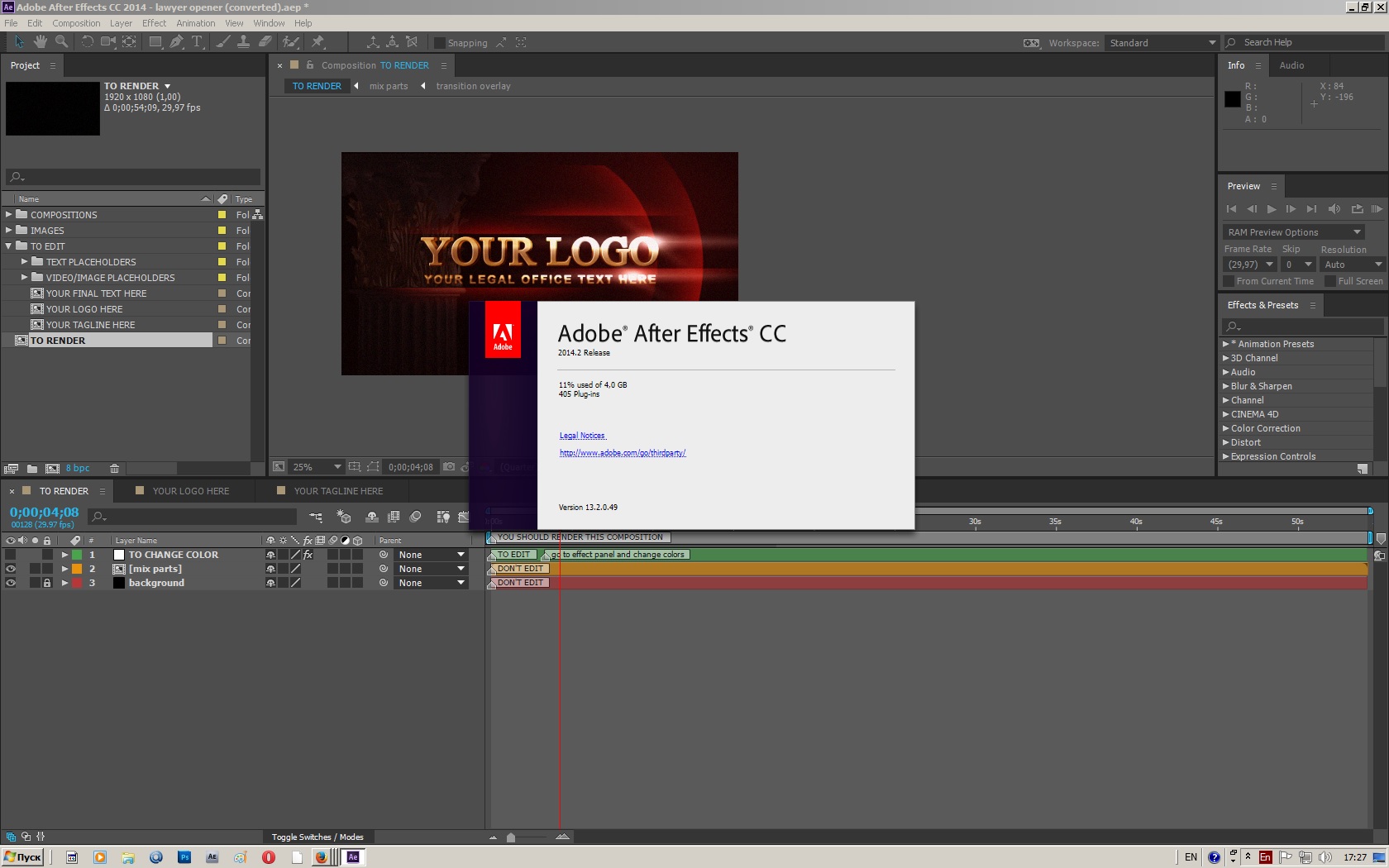Hide the [mix parts] layer

click(x=11, y=569)
